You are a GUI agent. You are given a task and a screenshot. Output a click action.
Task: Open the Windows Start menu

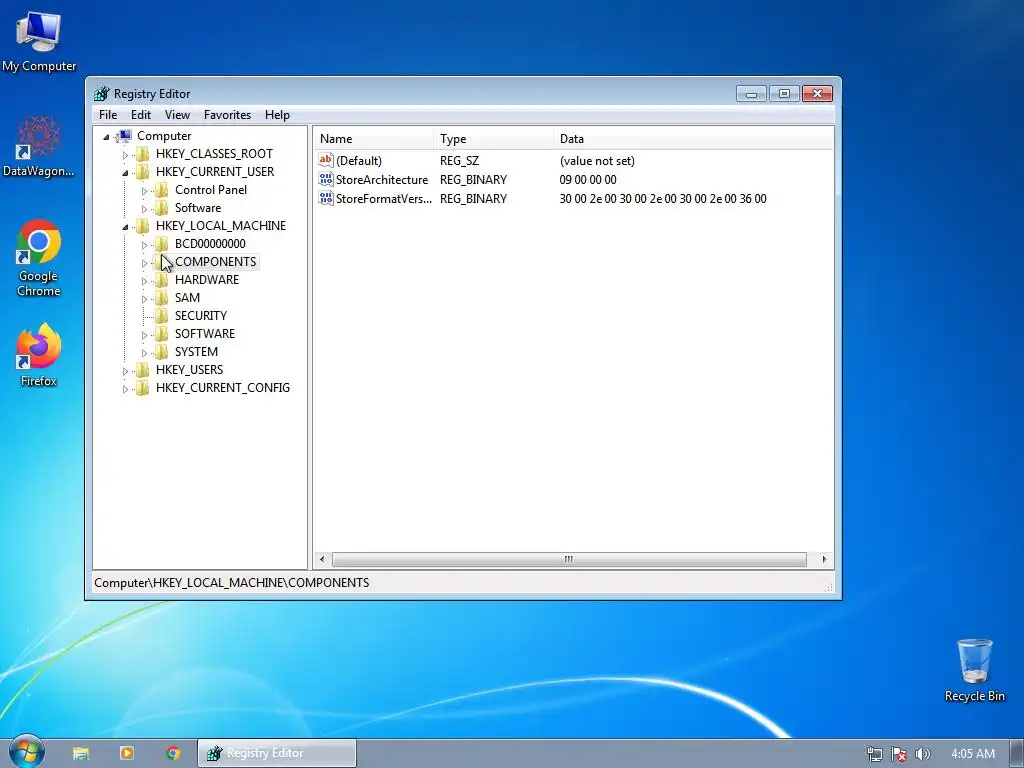[26, 752]
